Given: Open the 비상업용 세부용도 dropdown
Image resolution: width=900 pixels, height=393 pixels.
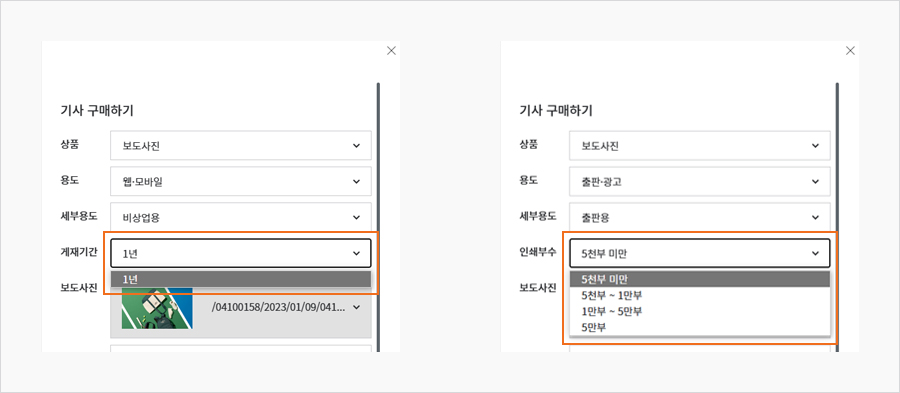Looking at the screenshot, I should 241,217.
